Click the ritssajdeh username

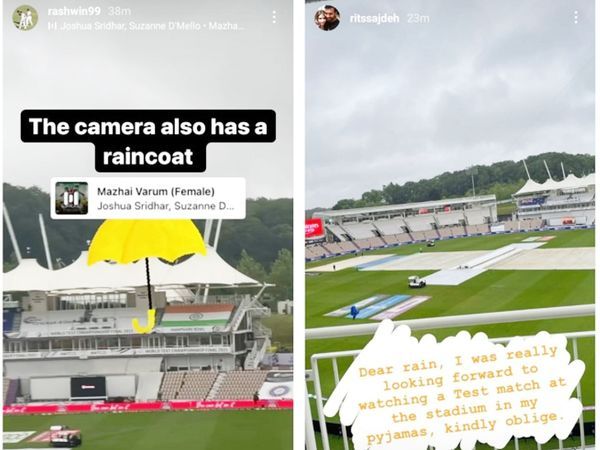[374, 18]
